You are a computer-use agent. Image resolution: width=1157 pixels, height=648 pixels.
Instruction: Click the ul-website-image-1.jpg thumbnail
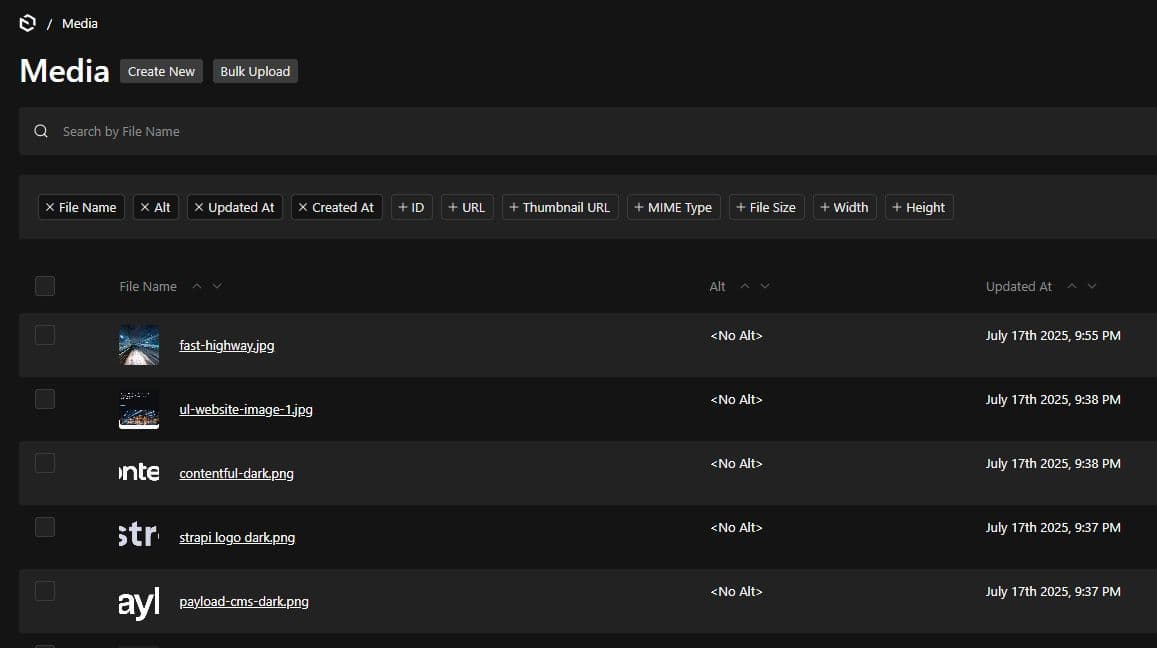point(139,409)
